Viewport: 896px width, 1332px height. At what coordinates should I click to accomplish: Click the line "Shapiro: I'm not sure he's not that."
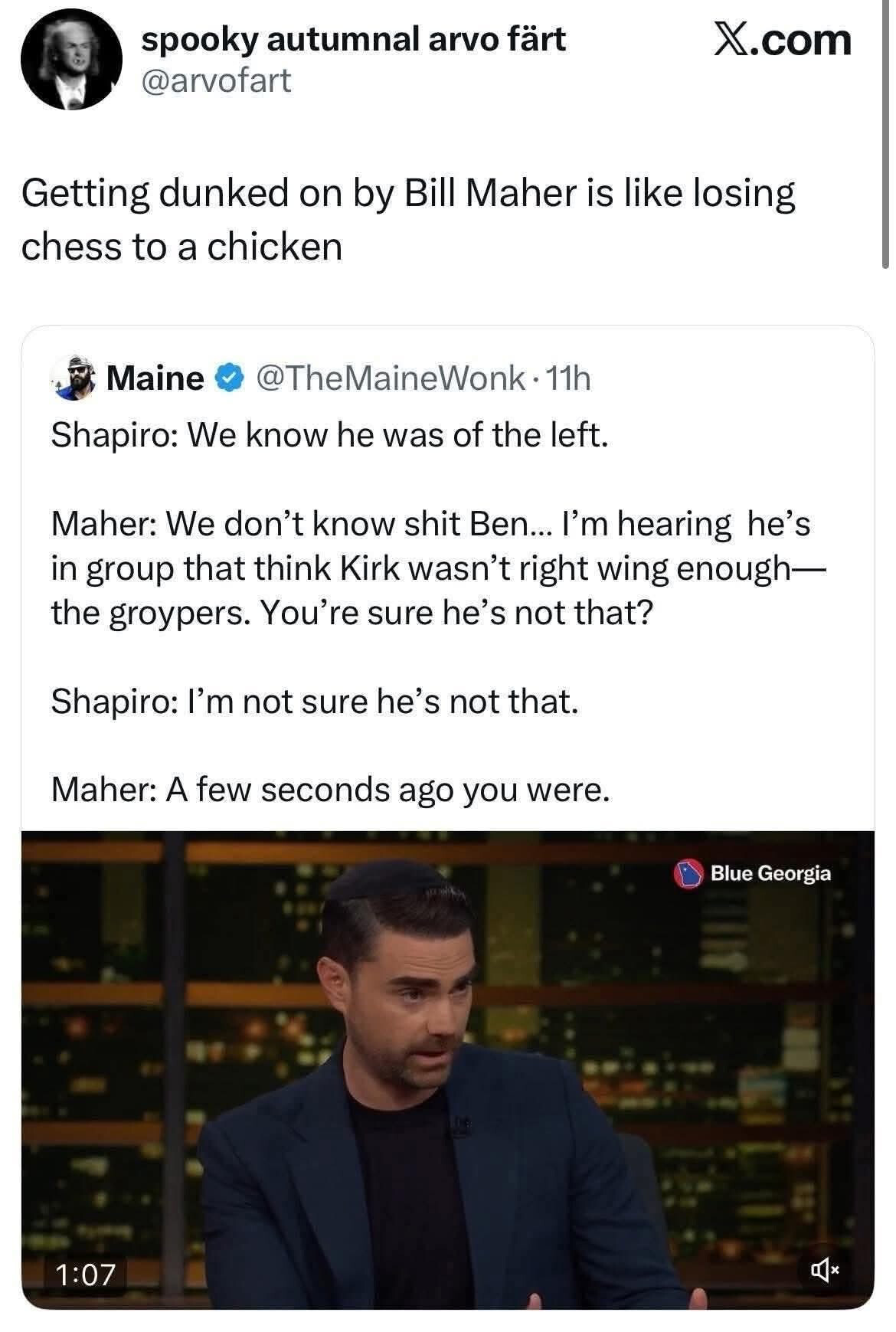(x=315, y=701)
